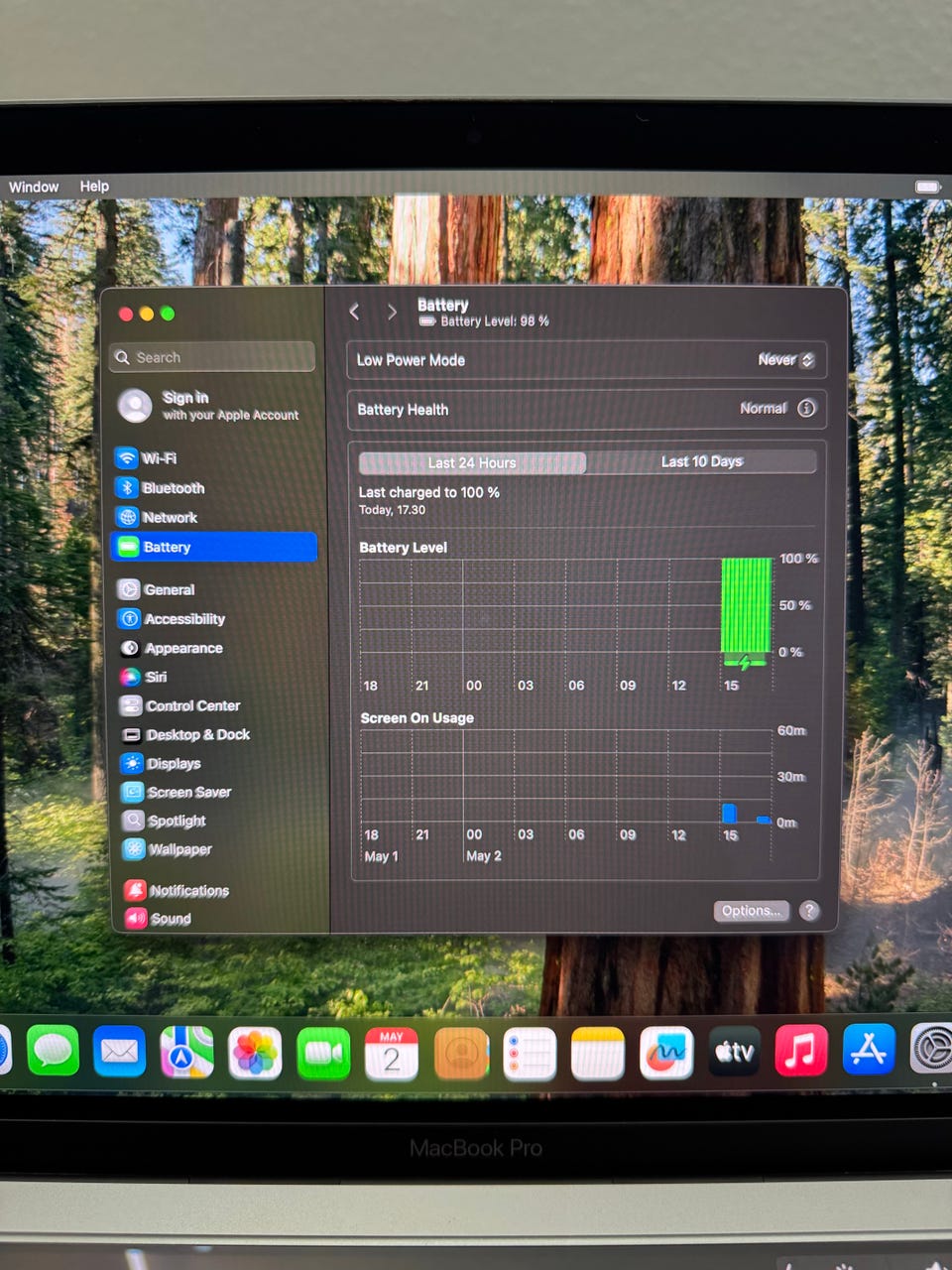Open Freeform from the Dock
Screen dimensions: 952x1270
(666, 1054)
